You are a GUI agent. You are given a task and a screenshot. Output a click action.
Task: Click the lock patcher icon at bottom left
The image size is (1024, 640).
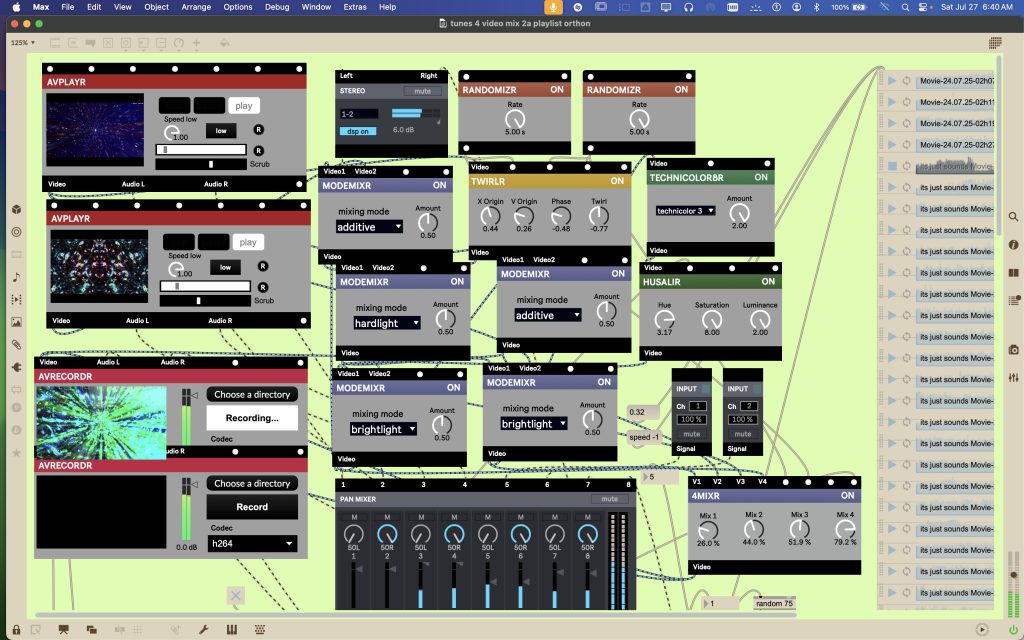coord(16,630)
